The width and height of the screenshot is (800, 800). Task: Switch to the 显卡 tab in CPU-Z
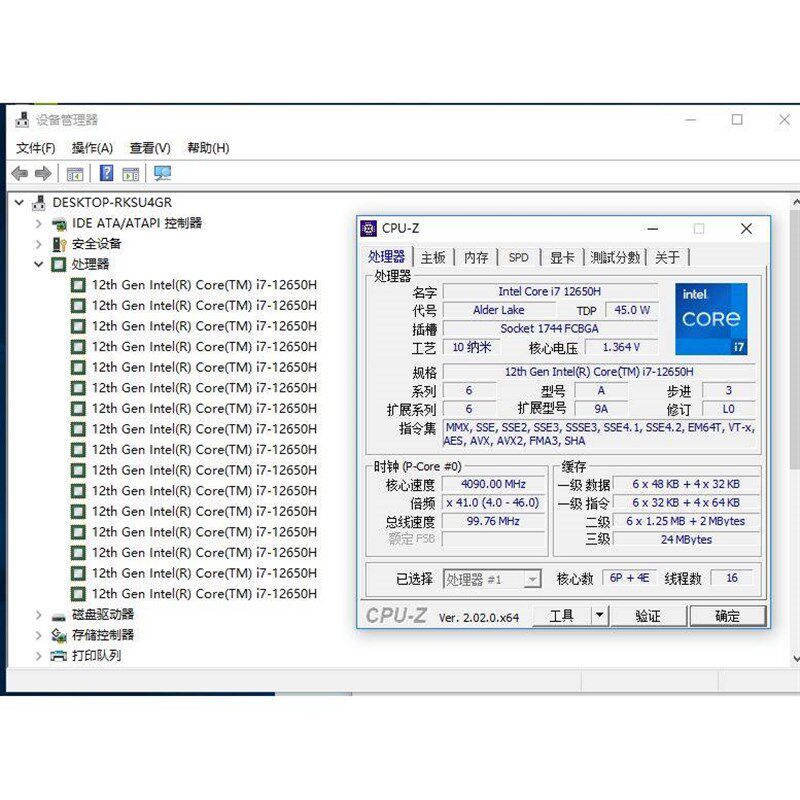click(562, 258)
